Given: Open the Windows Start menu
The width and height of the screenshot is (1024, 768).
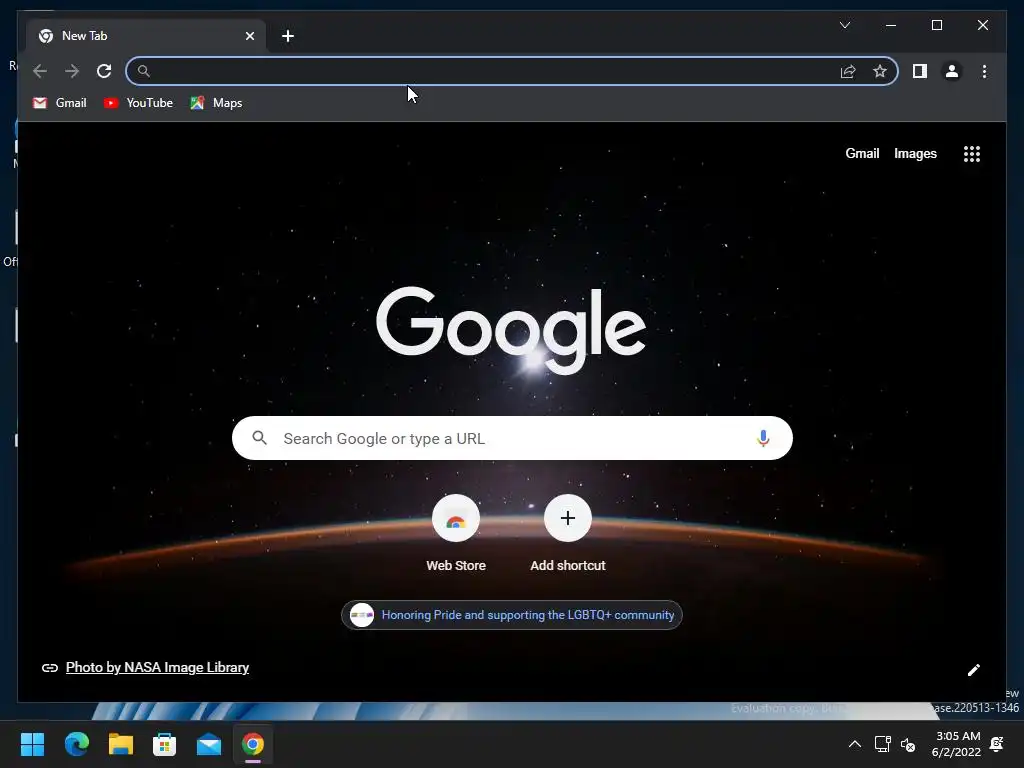Looking at the screenshot, I should pos(32,744).
